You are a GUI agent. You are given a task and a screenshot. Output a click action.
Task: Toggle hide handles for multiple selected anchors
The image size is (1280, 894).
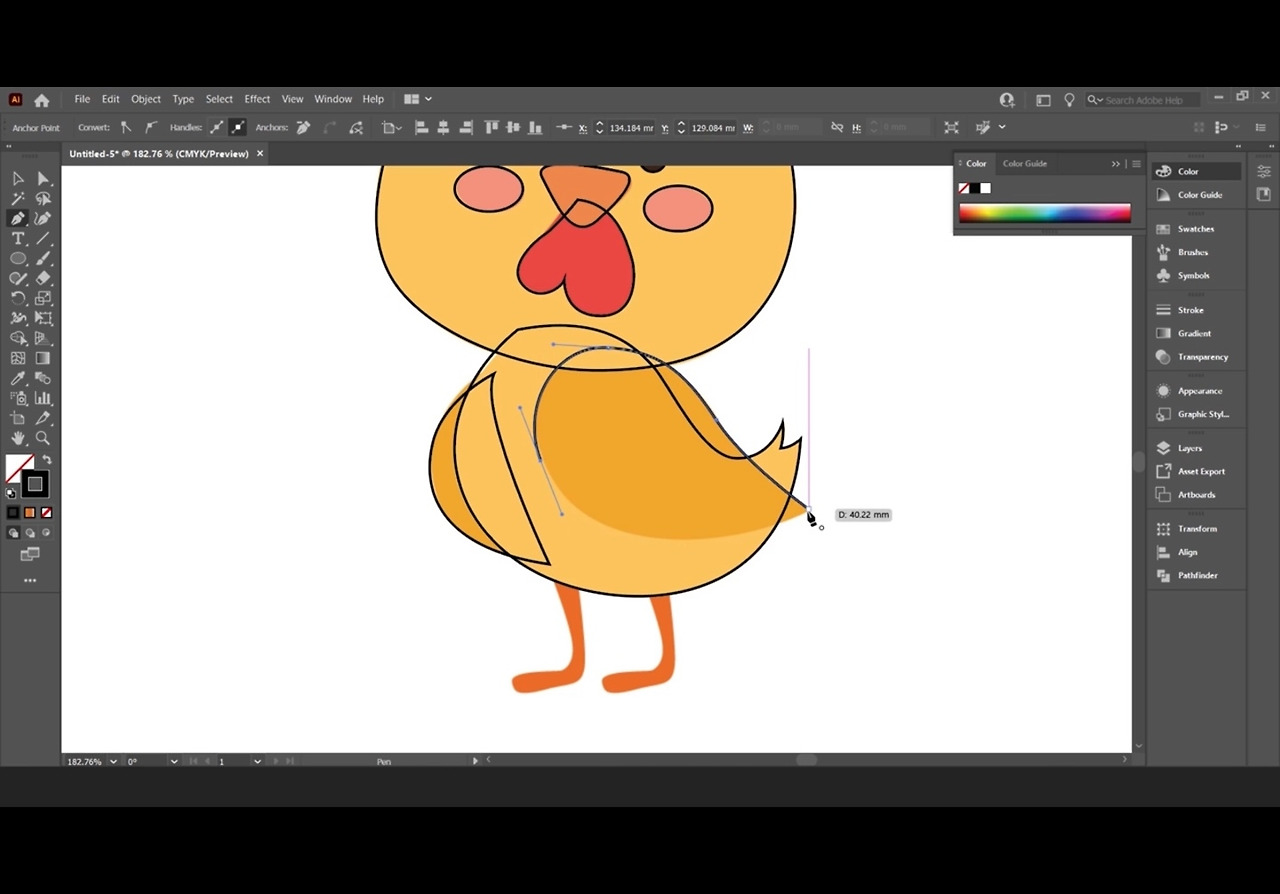[x=238, y=127]
